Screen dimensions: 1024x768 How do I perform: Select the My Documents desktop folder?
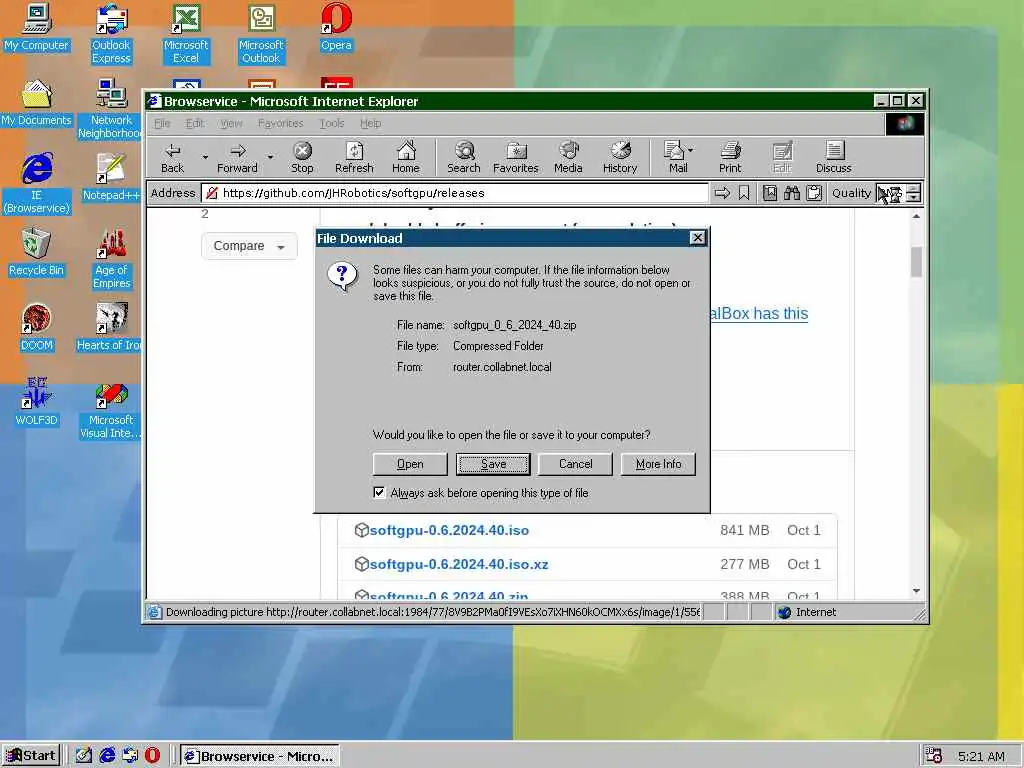[x=36, y=103]
